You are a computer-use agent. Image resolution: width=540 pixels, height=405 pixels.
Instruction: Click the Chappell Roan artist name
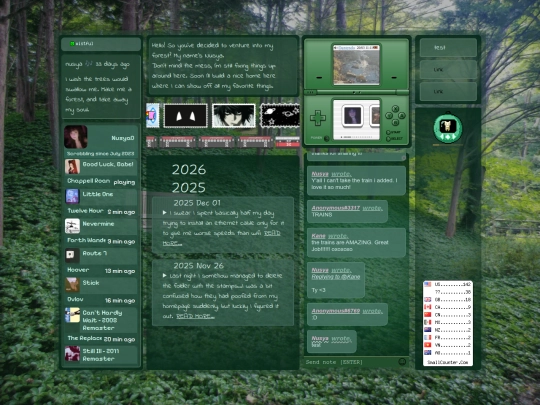coord(89,181)
